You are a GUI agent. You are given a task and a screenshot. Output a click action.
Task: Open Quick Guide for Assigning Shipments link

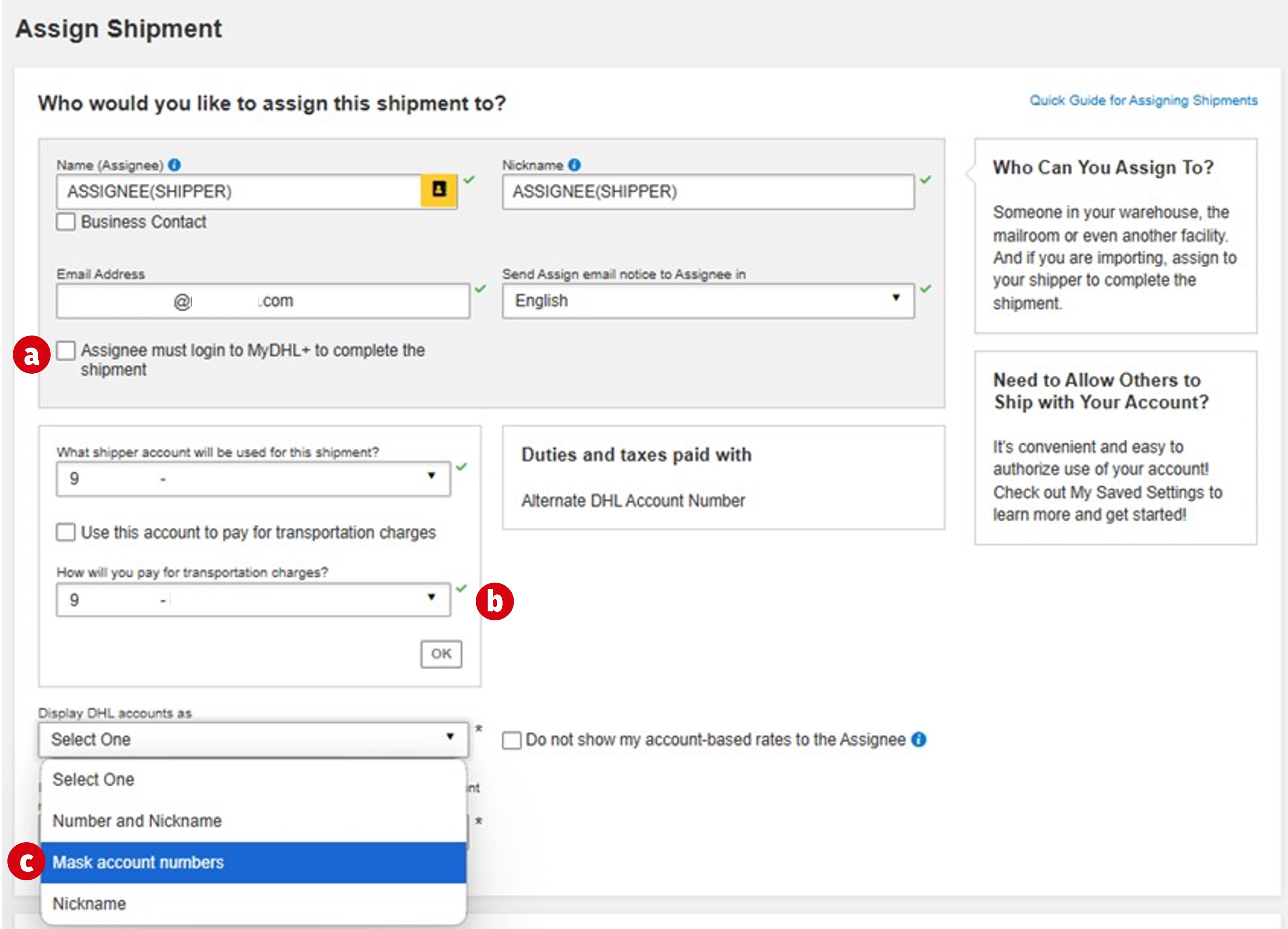click(x=1143, y=100)
